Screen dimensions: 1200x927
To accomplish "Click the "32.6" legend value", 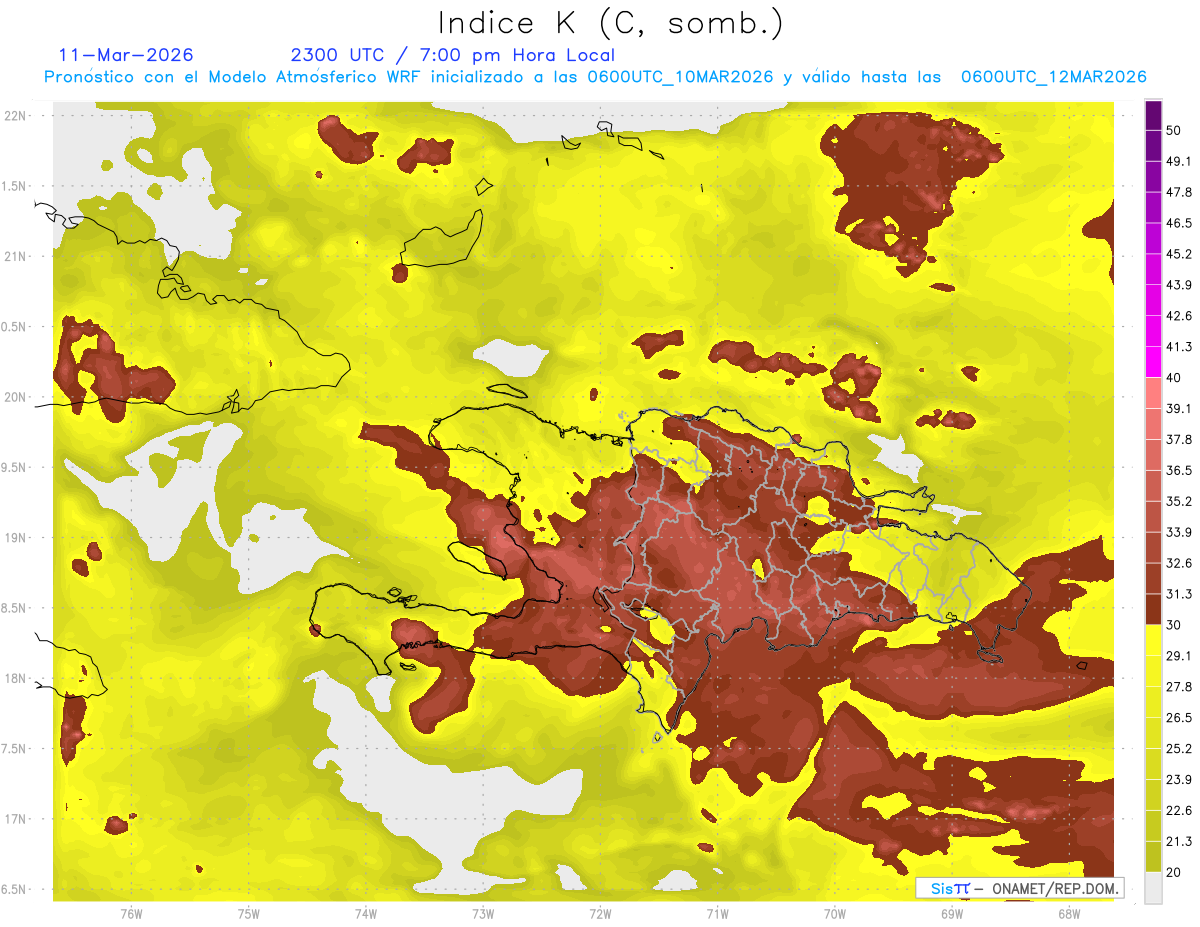I will click(1179, 564).
